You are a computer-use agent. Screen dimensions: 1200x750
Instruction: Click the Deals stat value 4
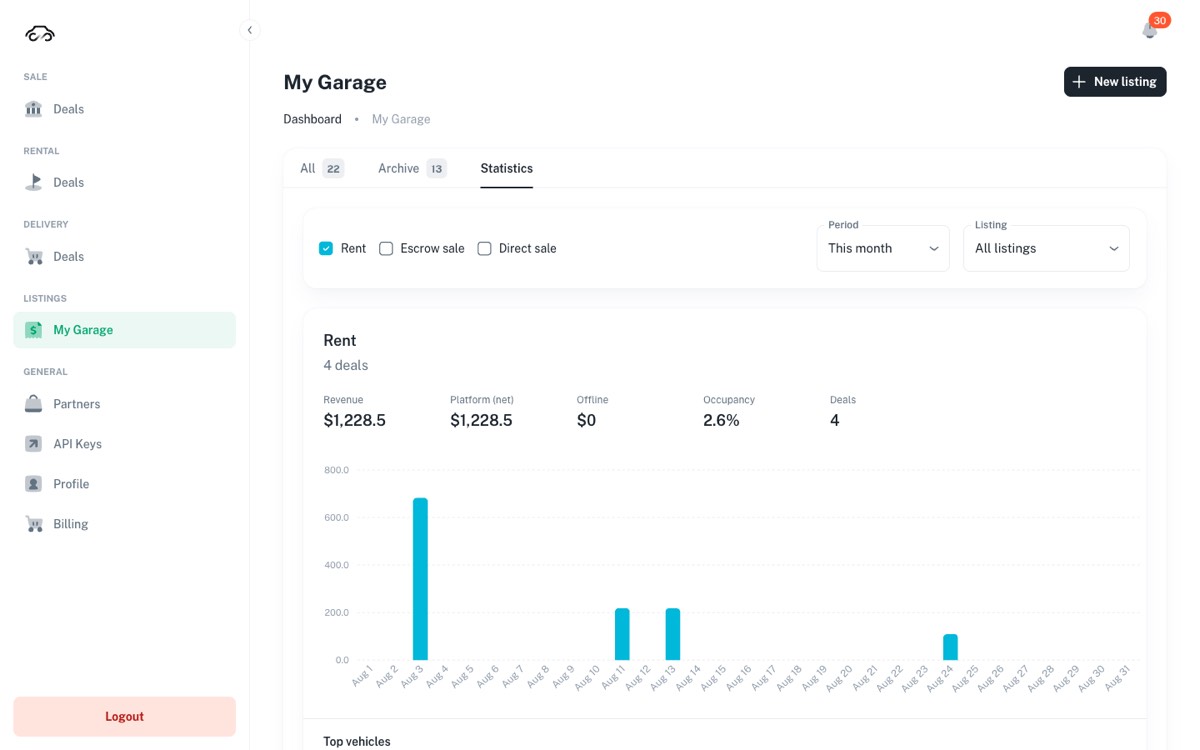click(835, 421)
